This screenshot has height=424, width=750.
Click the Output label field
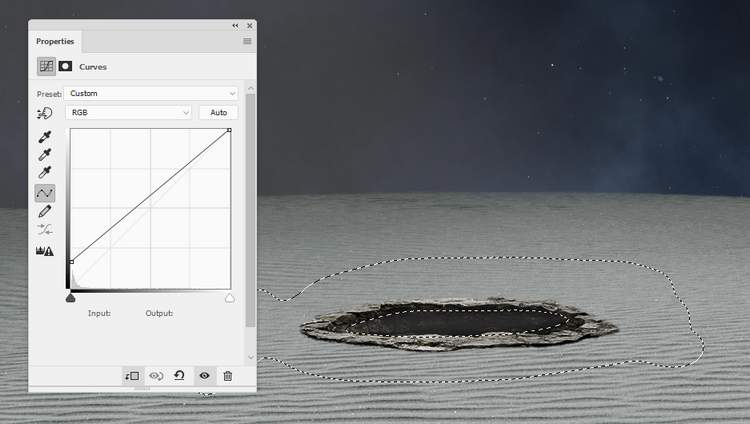(159, 313)
